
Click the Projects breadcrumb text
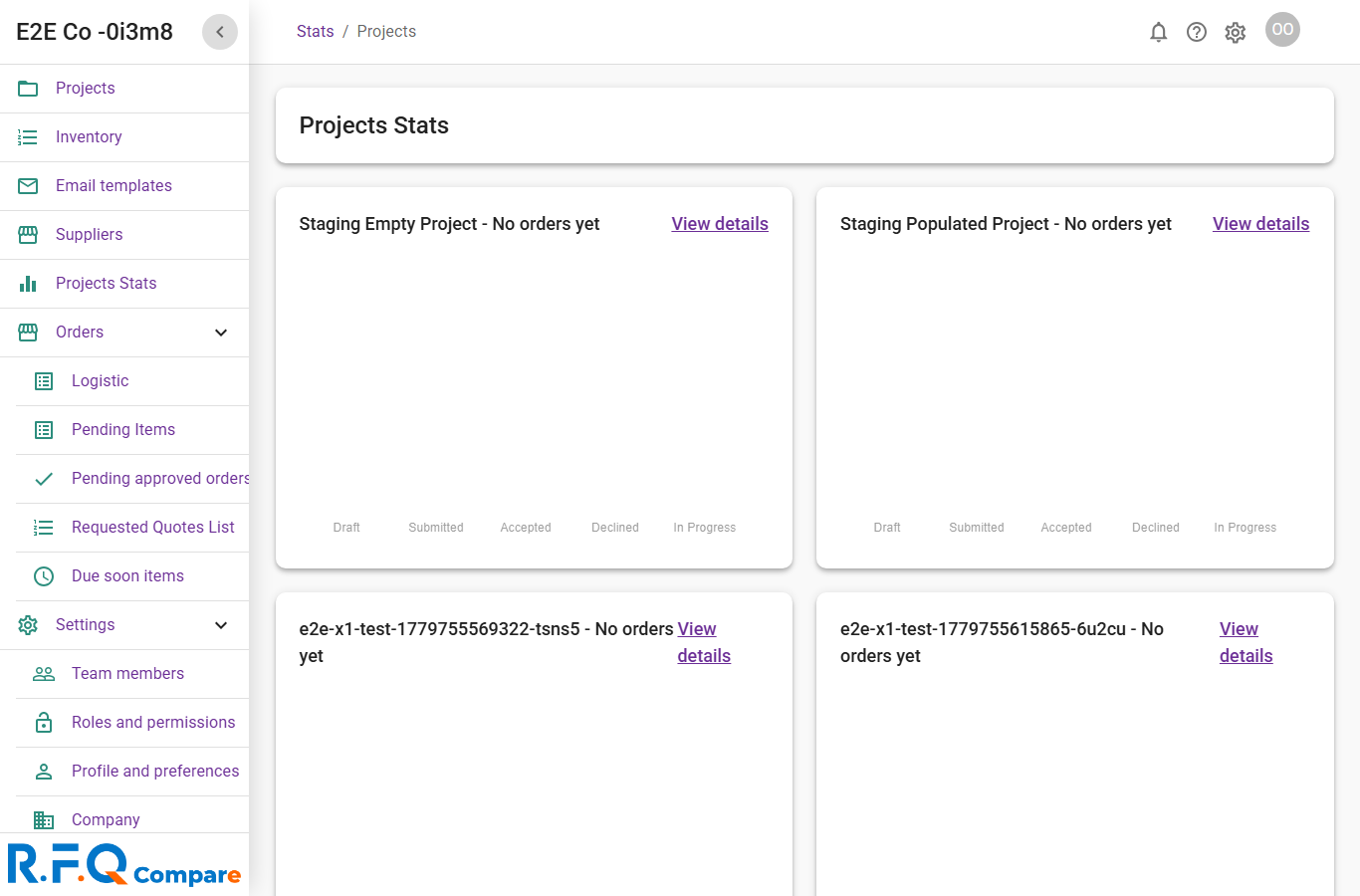click(x=386, y=32)
